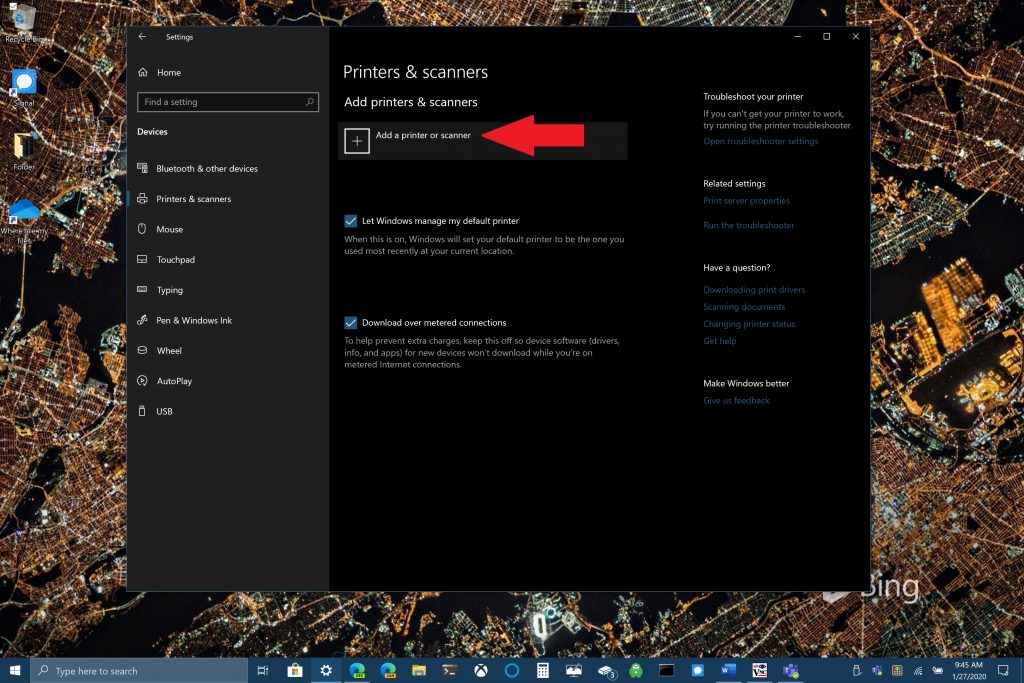Screen dimensions: 1024x683
Task: Select the OneDrive Where are my files shortcut
Action: pos(24,221)
